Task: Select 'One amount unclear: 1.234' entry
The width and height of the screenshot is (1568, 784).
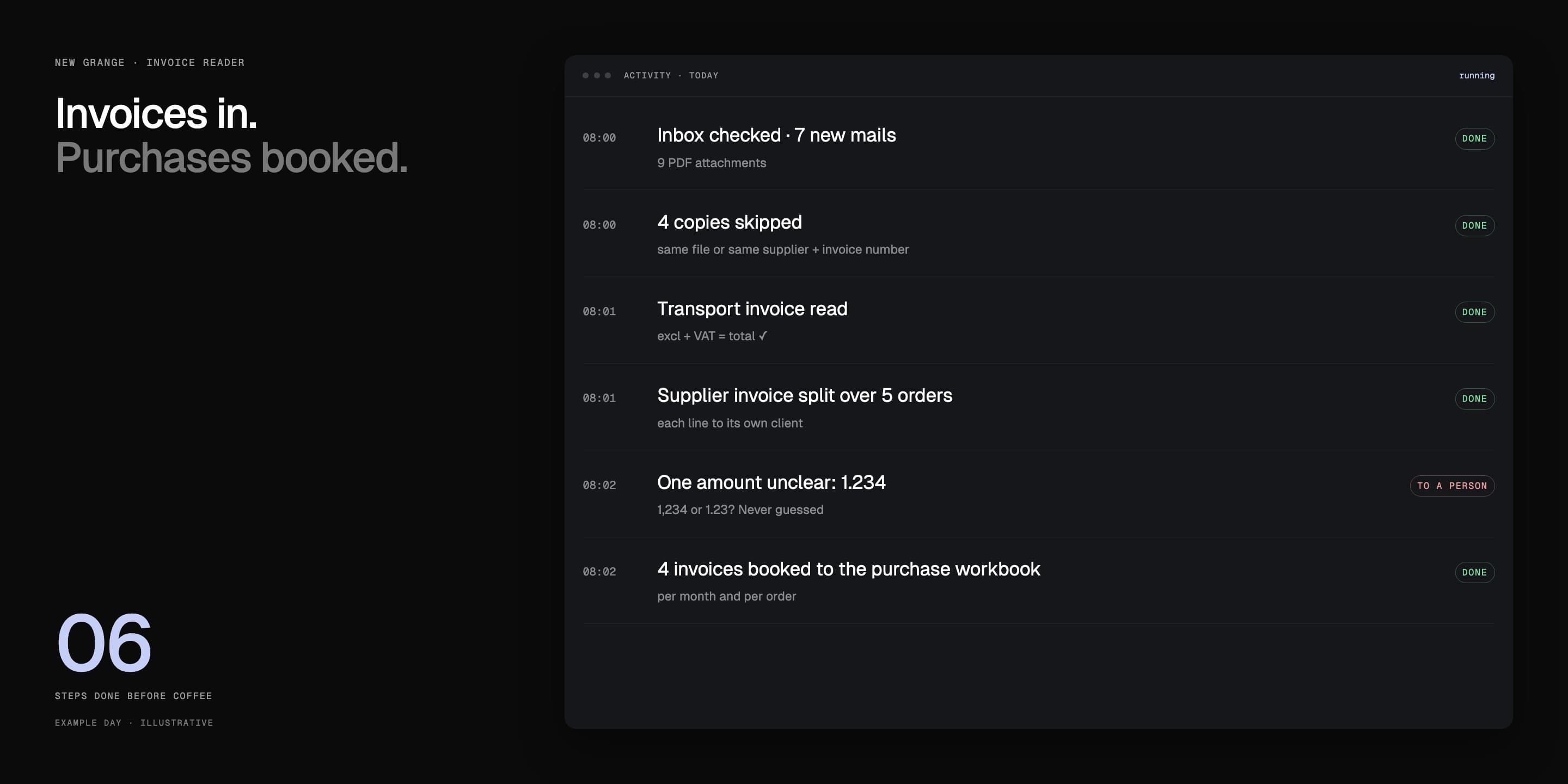Action: [771, 482]
